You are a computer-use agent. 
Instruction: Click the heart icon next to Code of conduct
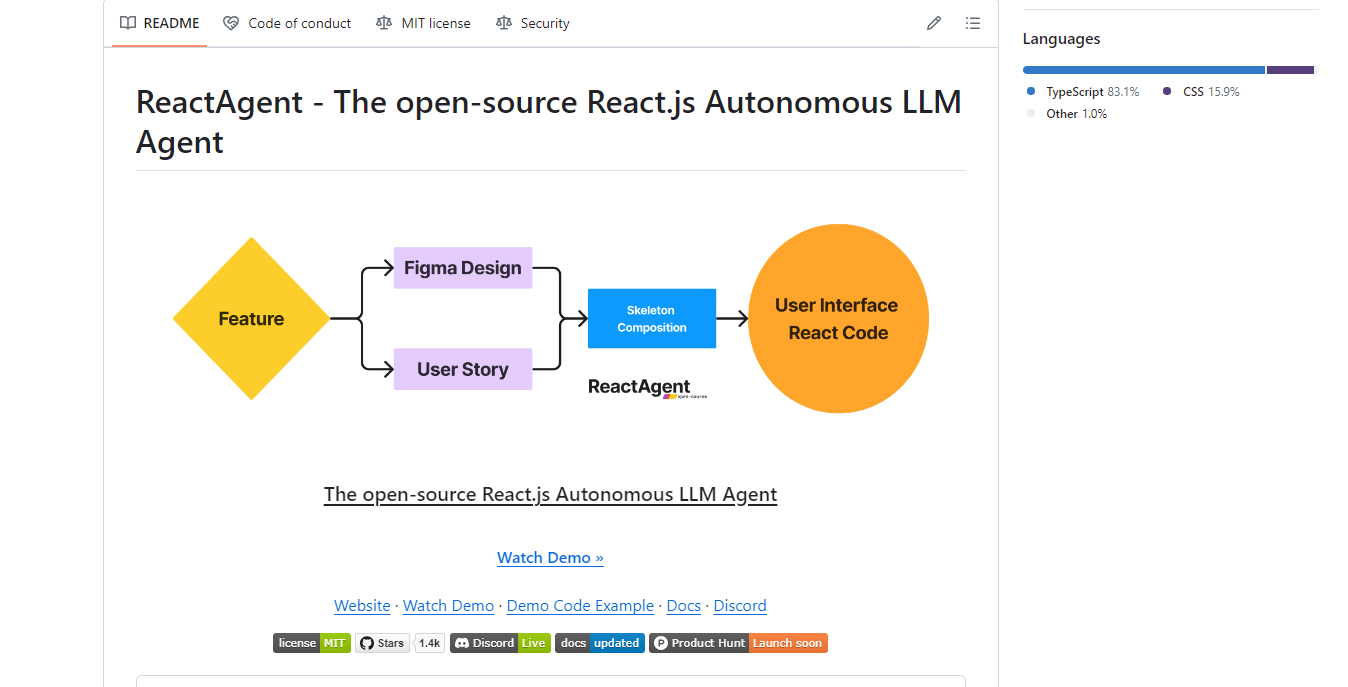(x=231, y=22)
